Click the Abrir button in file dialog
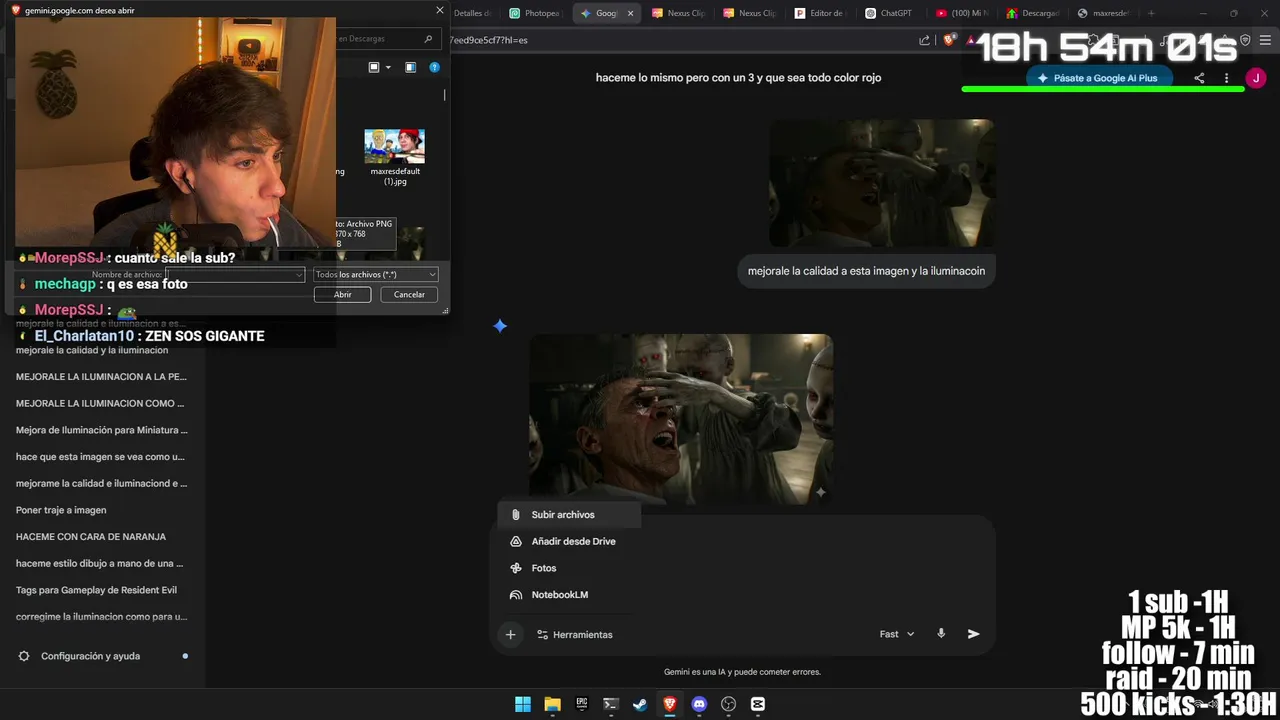The image size is (1280, 720). (x=342, y=294)
